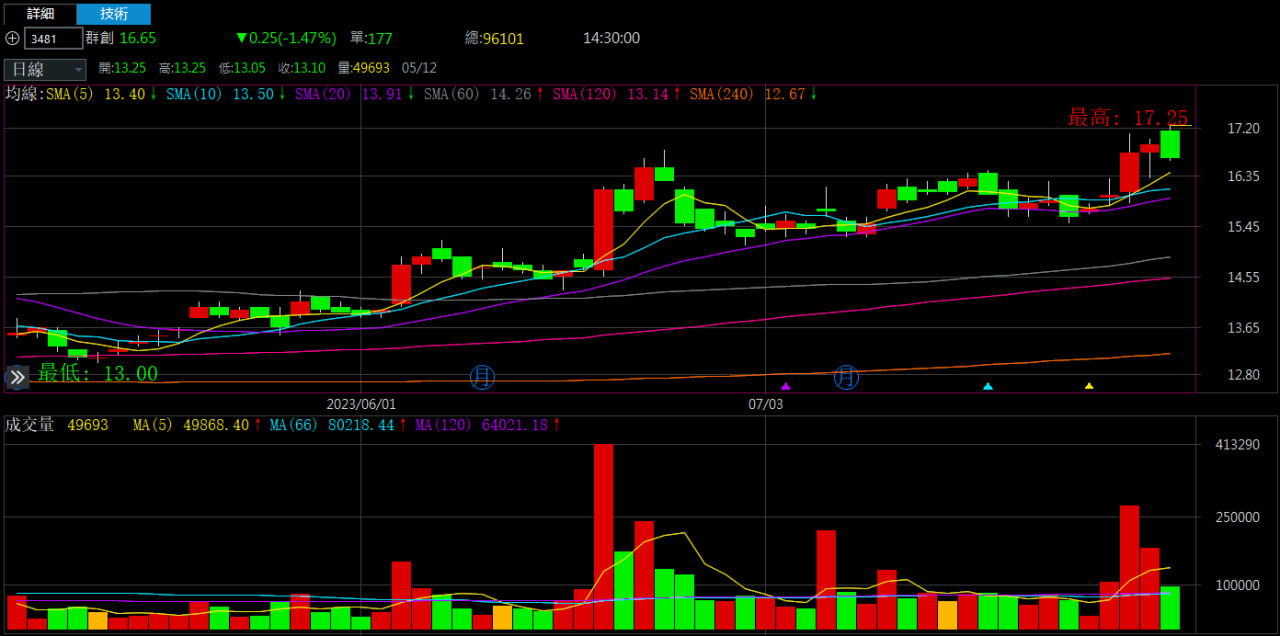Open the 日線 period dropdown
The image size is (1280, 636).
(46, 69)
